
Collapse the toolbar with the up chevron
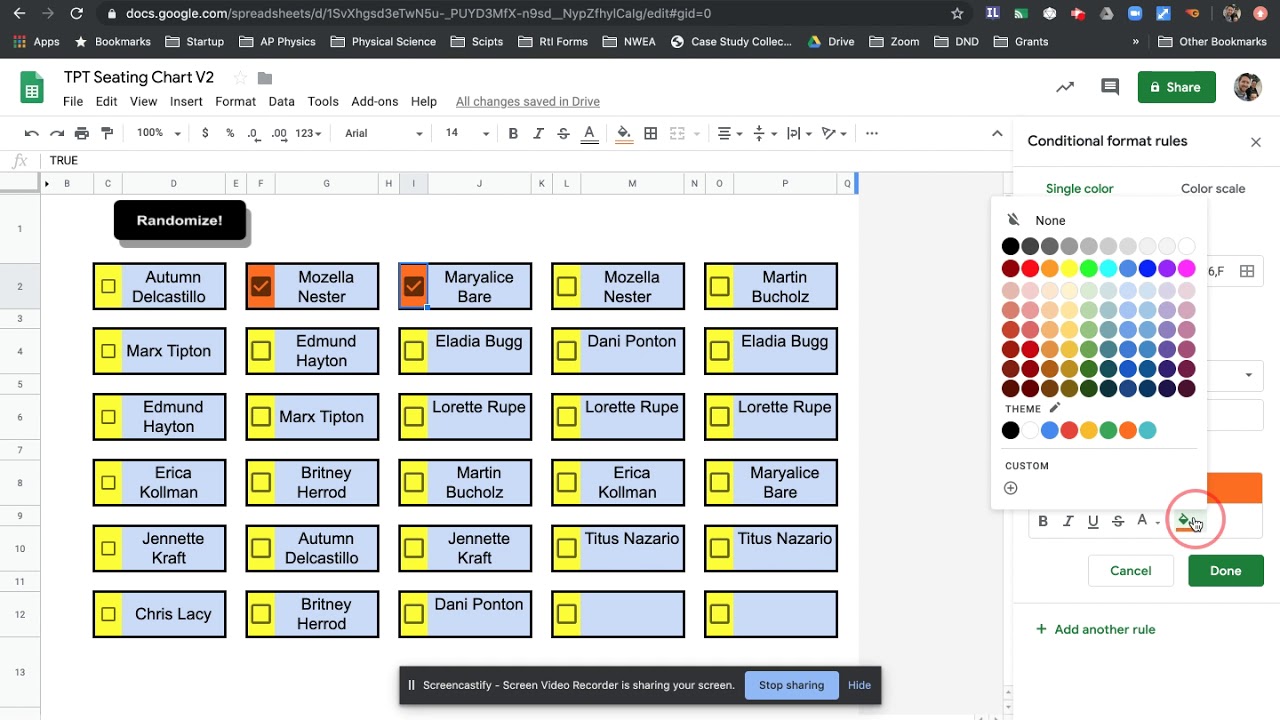click(997, 133)
